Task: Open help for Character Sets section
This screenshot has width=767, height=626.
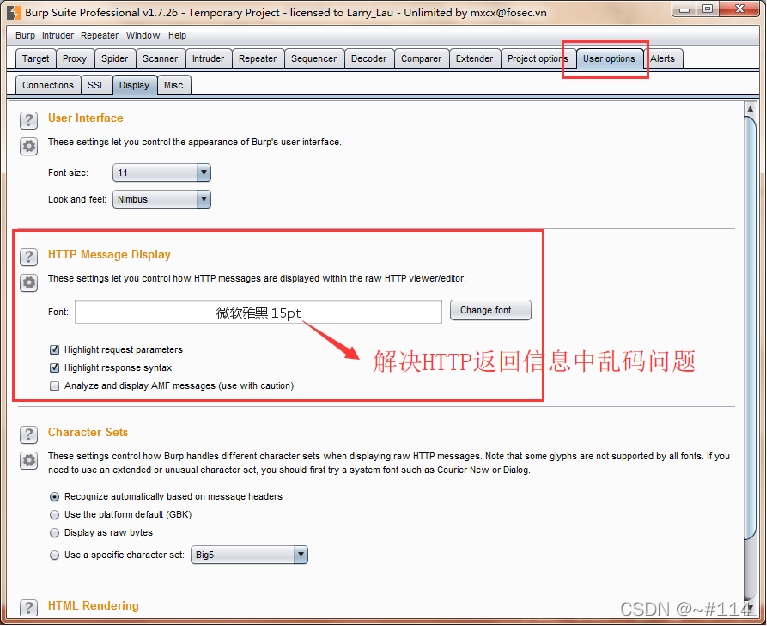Action: click(x=29, y=434)
